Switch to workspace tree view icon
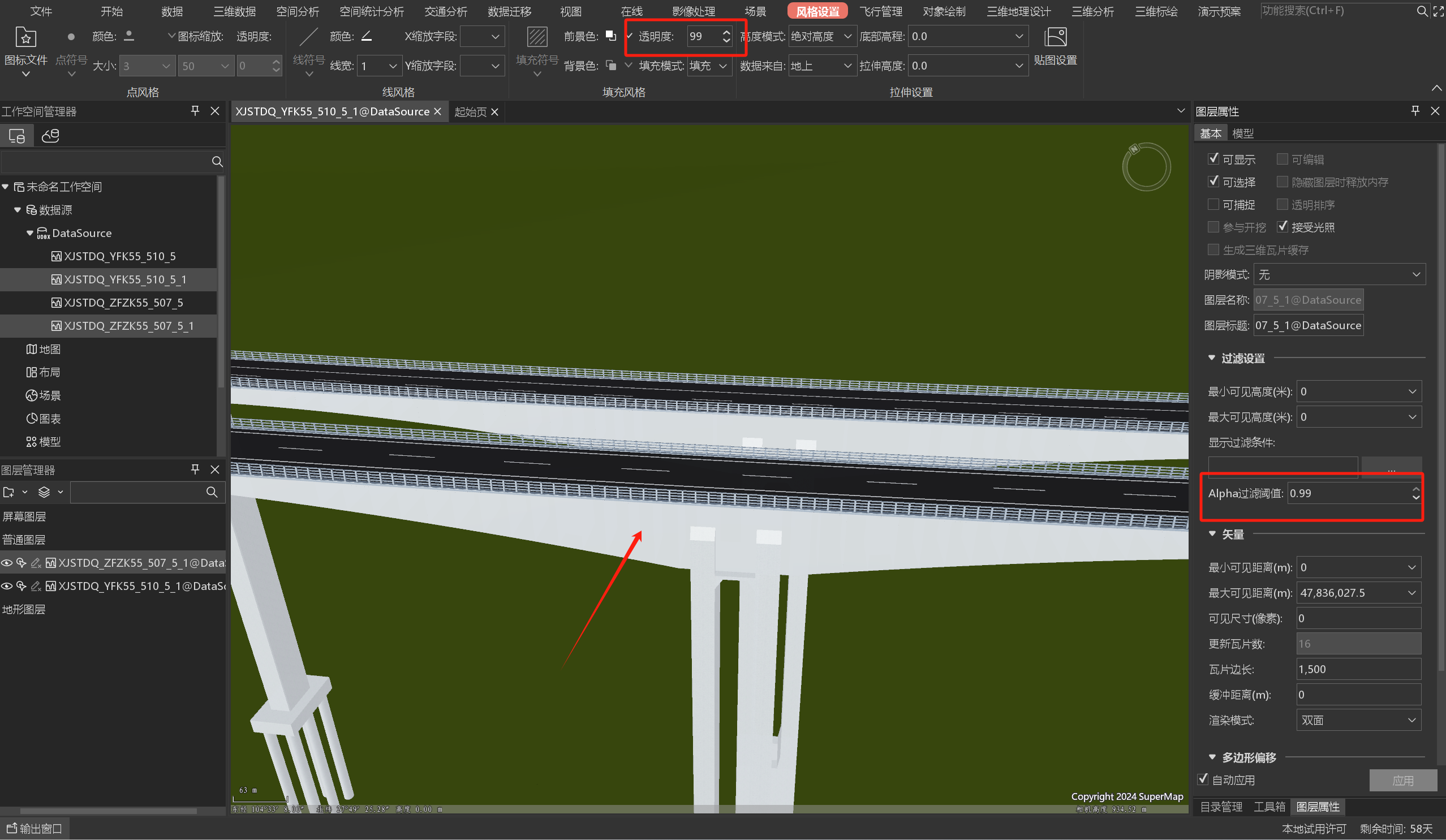Image resolution: width=1446 pixels, height=840 pixels. [16, 136]
